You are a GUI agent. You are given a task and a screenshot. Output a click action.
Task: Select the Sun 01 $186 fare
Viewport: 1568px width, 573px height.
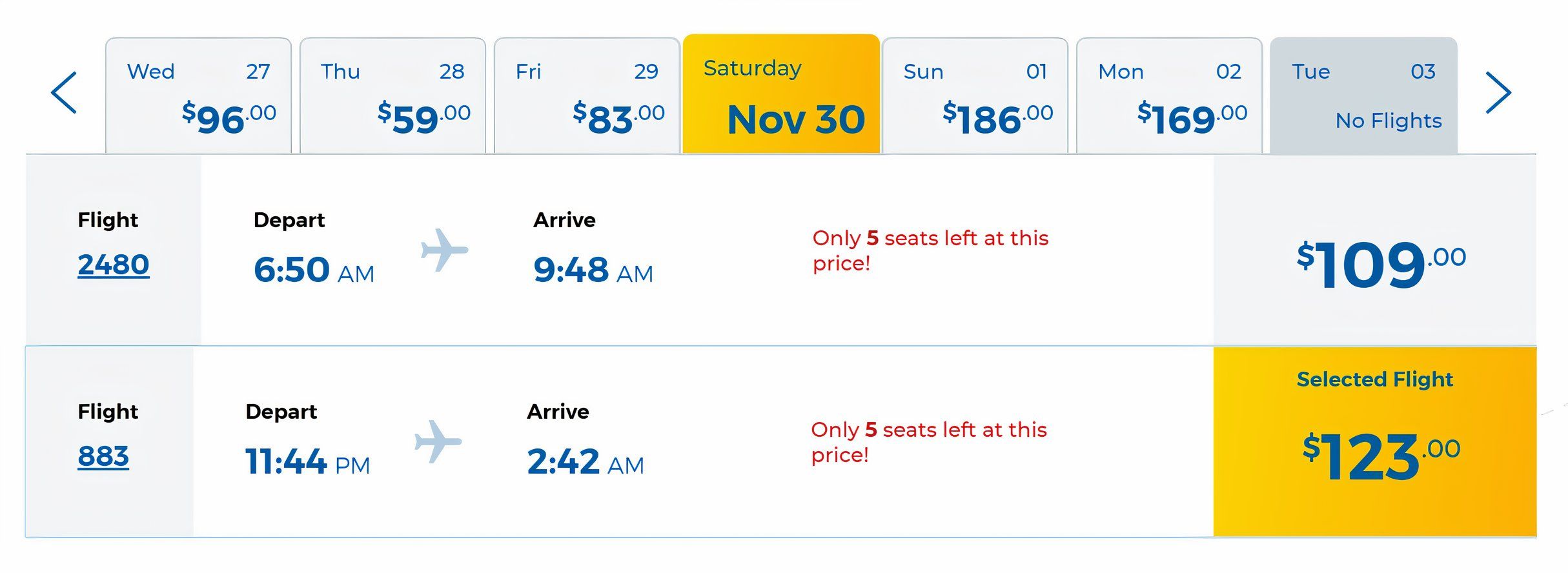tap(977, 95)
